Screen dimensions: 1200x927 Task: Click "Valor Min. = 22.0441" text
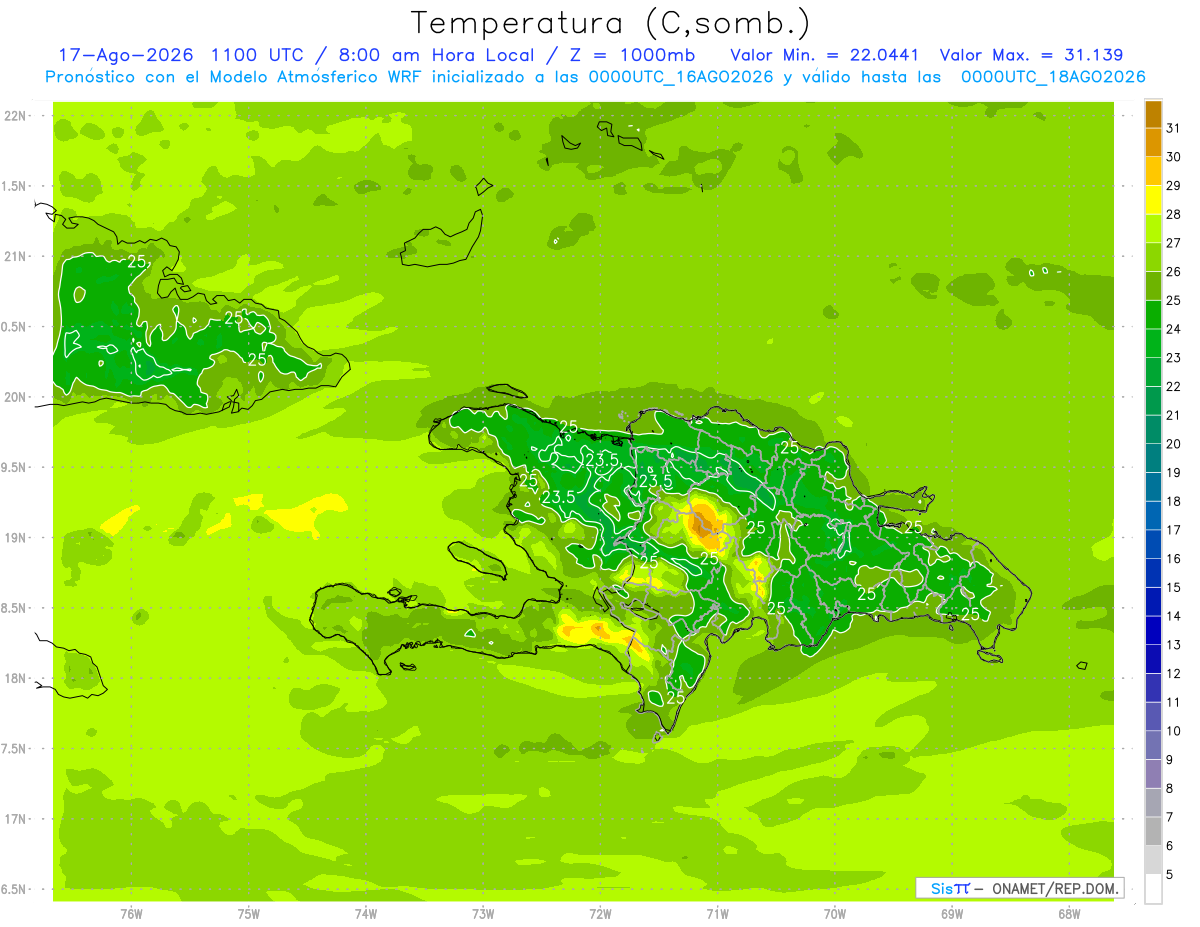coord(825,56)
